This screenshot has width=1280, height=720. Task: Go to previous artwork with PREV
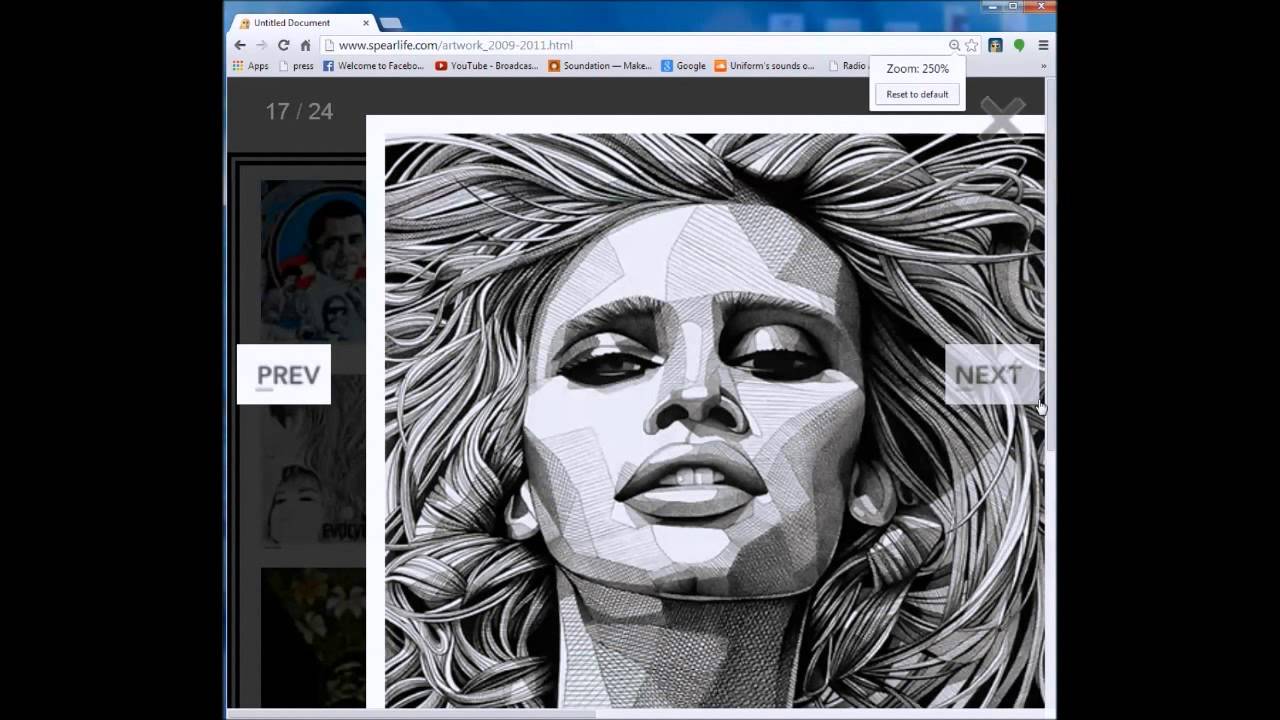(284, 374)
